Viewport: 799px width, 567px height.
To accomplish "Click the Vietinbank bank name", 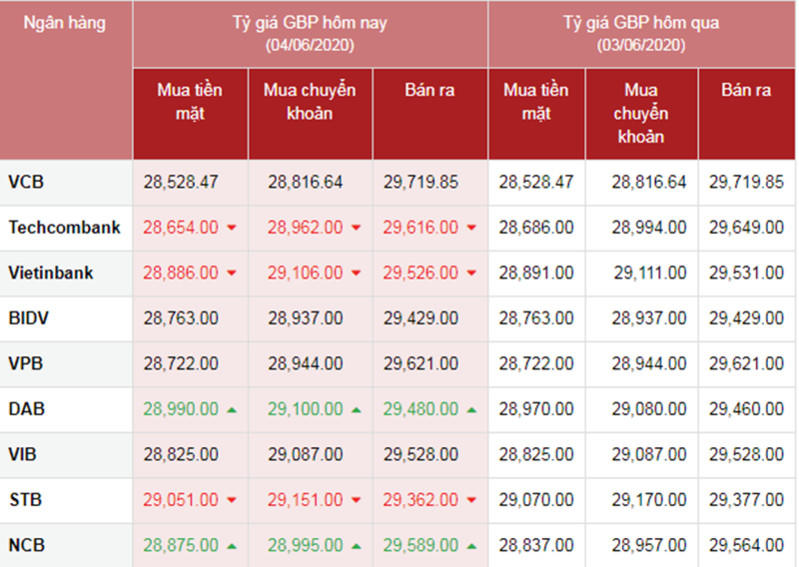I will 51,272.
